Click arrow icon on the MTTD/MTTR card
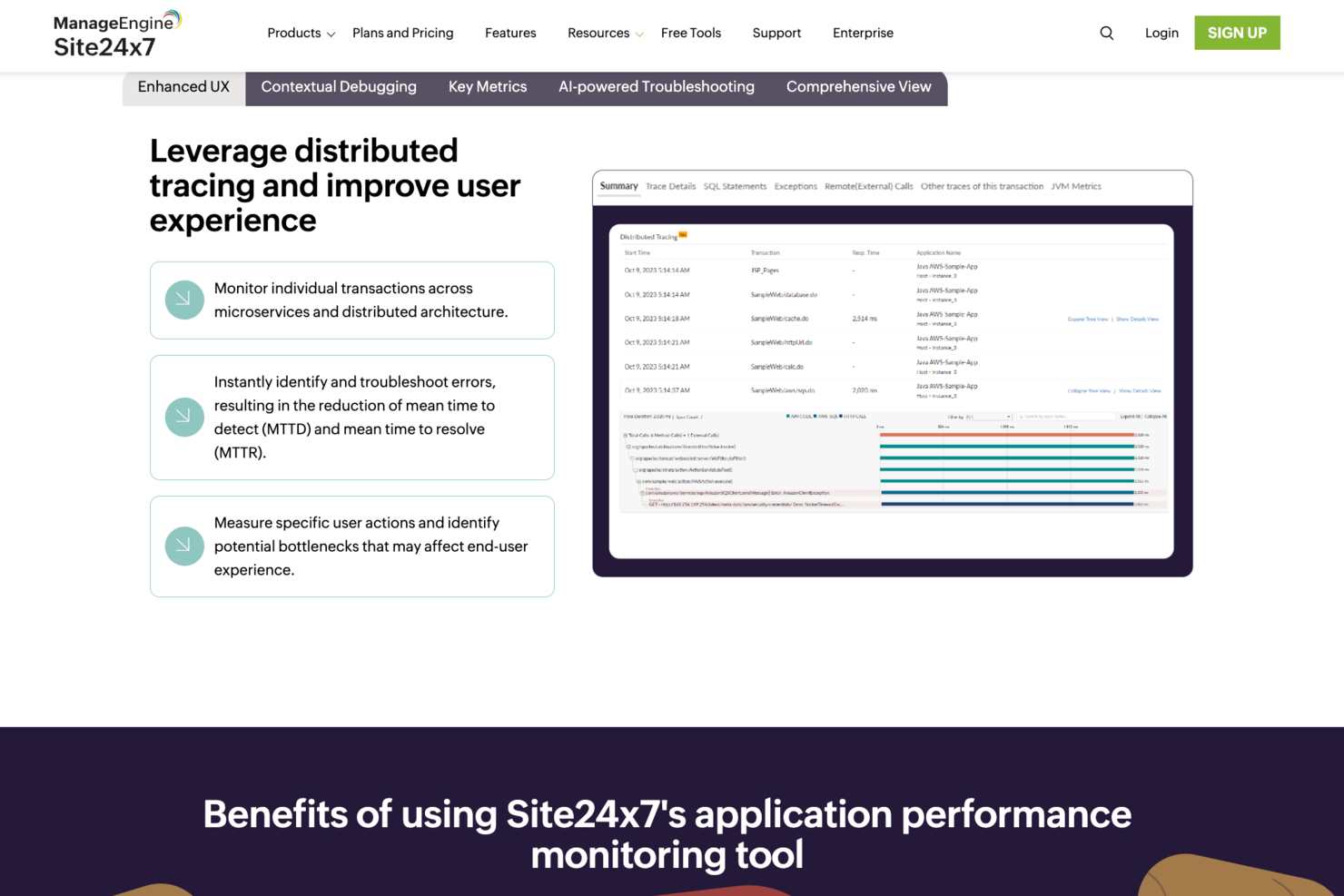This screenshot has height=896, width=1344. tap(183, 417)
